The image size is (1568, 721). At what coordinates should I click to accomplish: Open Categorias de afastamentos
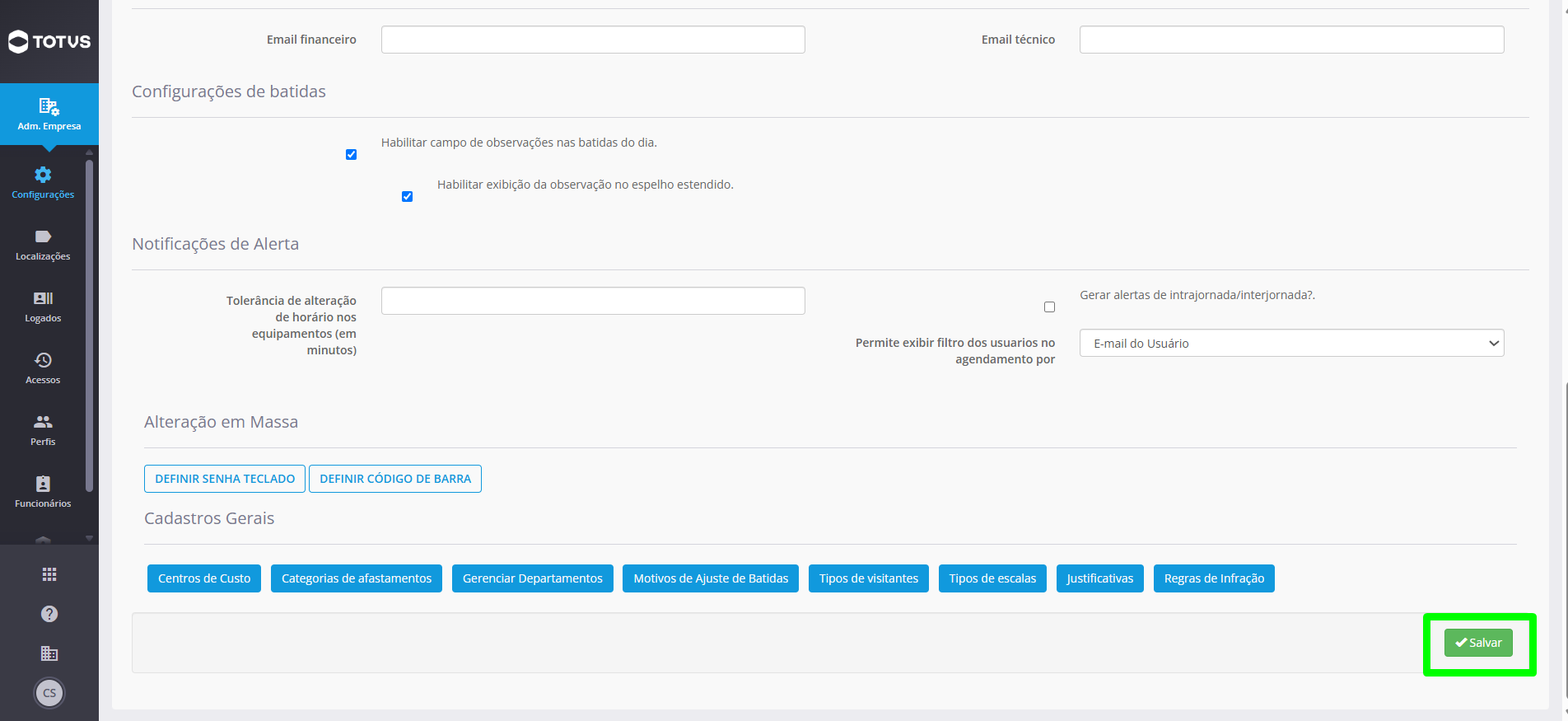(x=357, y=578)
